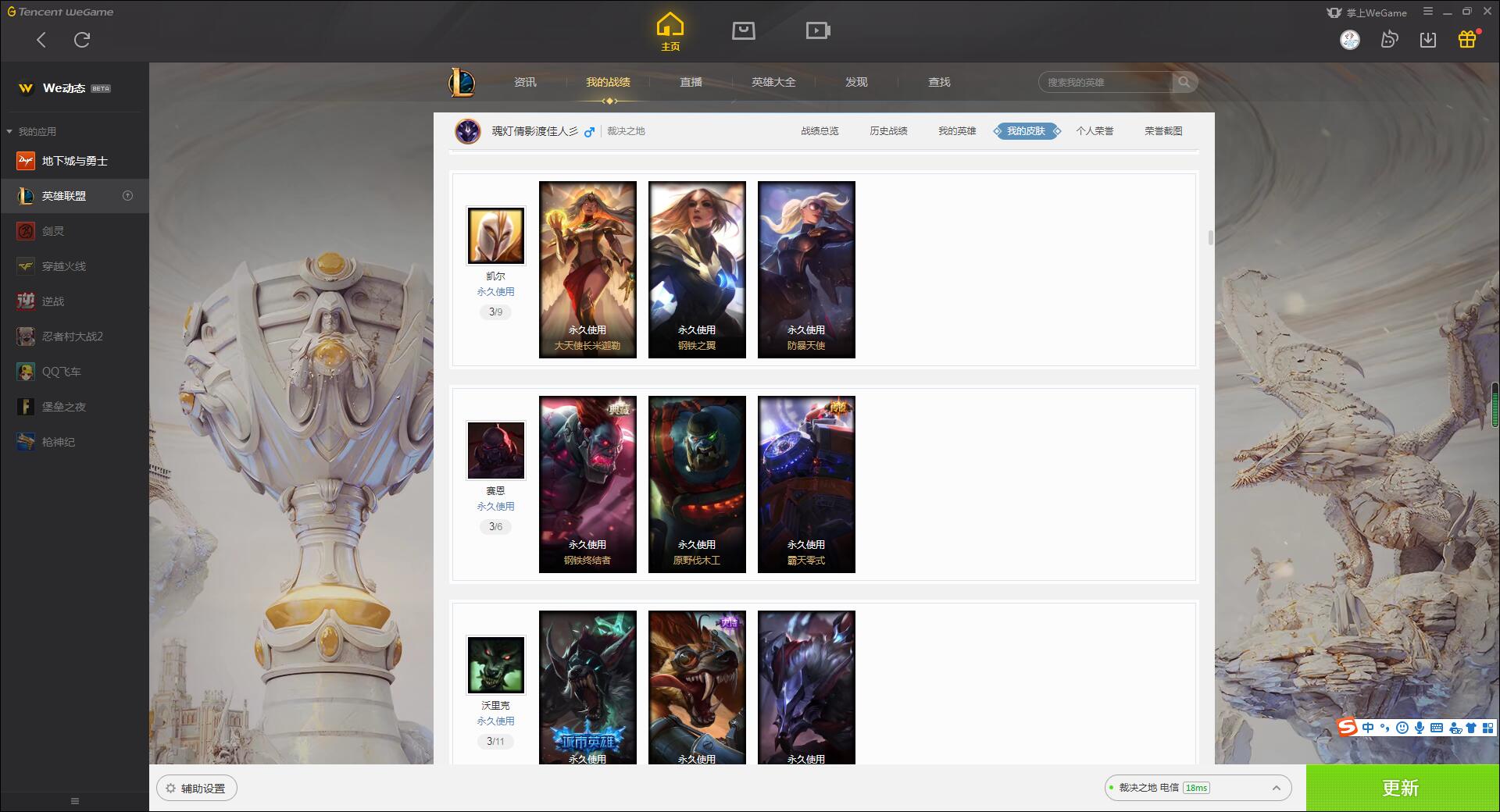Click the We动态 sidebar entry
Viewport: 1500px width, 812px height.
pyautogui.click(x=74, y=88)
